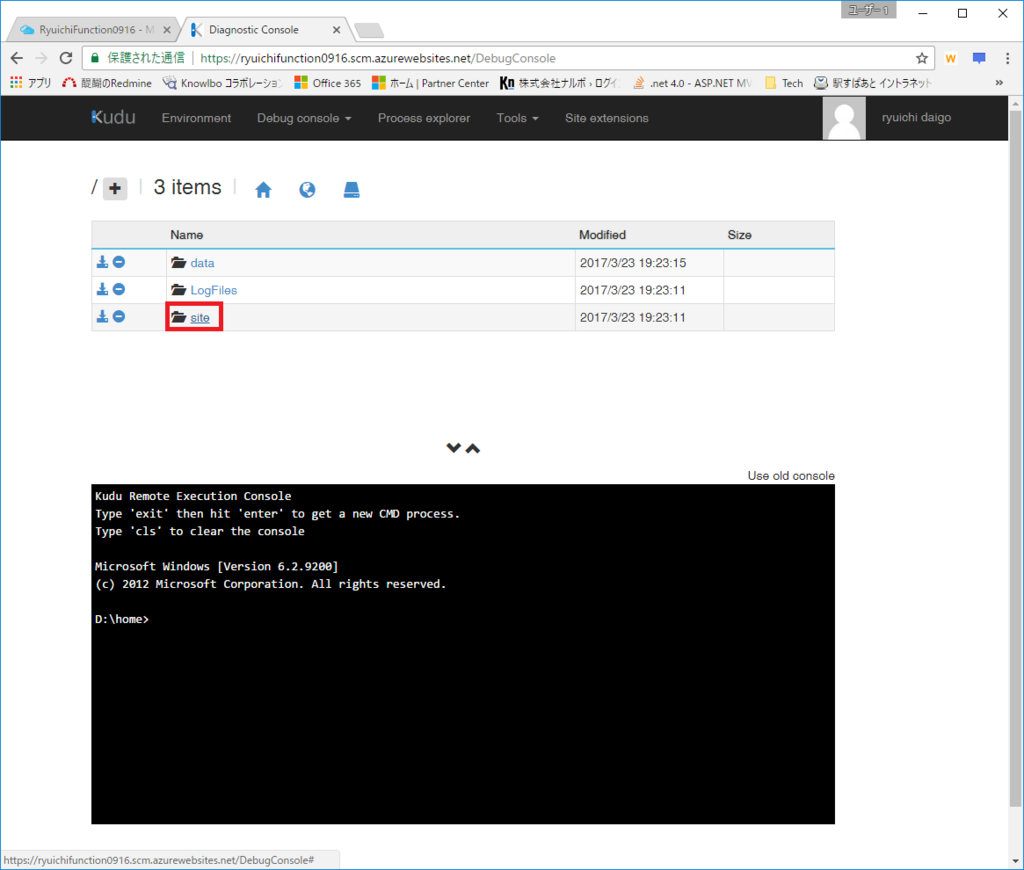Show more bookmarks via double chevron

point(999,83)
